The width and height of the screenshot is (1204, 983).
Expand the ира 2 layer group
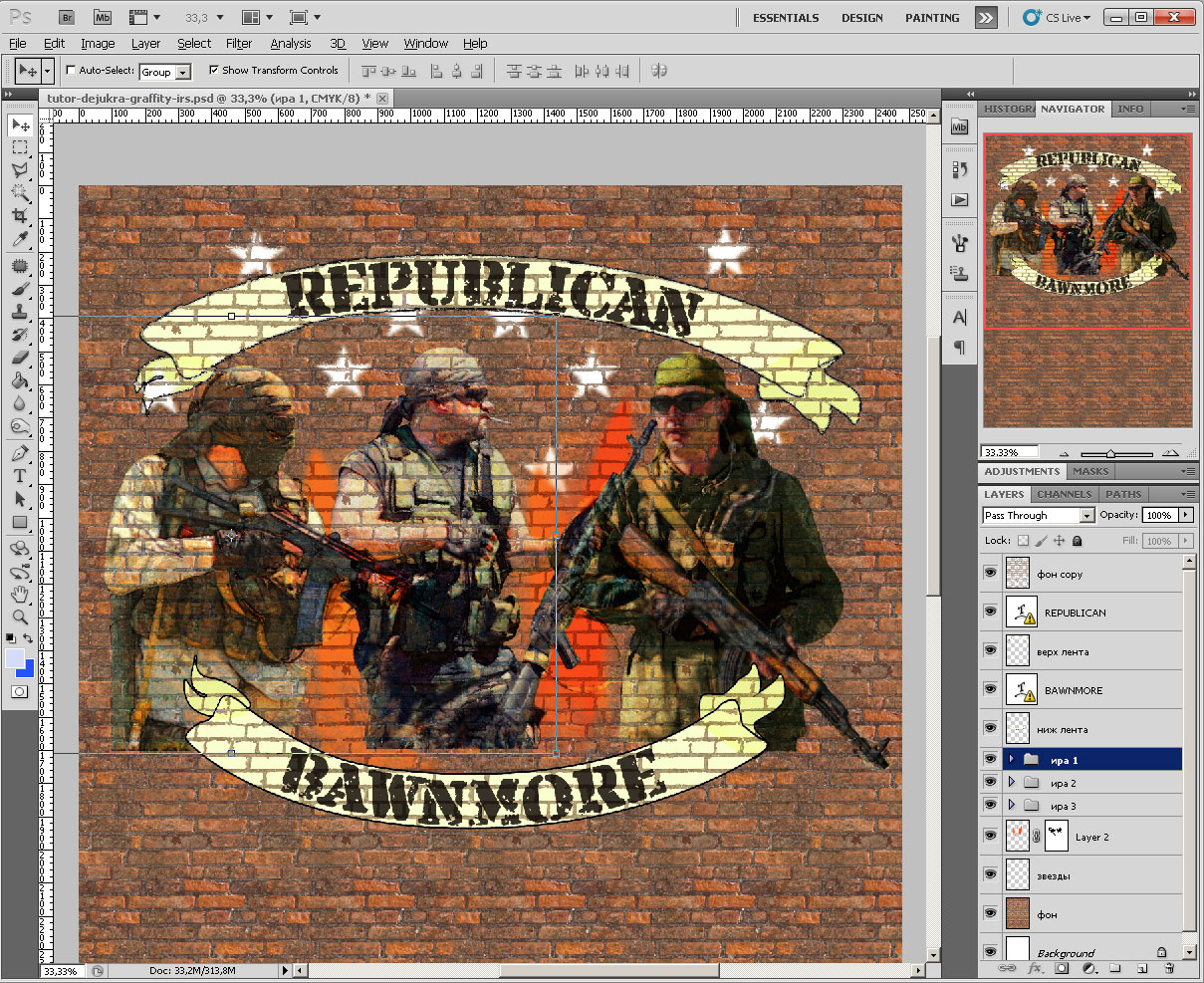point(1012,783)
